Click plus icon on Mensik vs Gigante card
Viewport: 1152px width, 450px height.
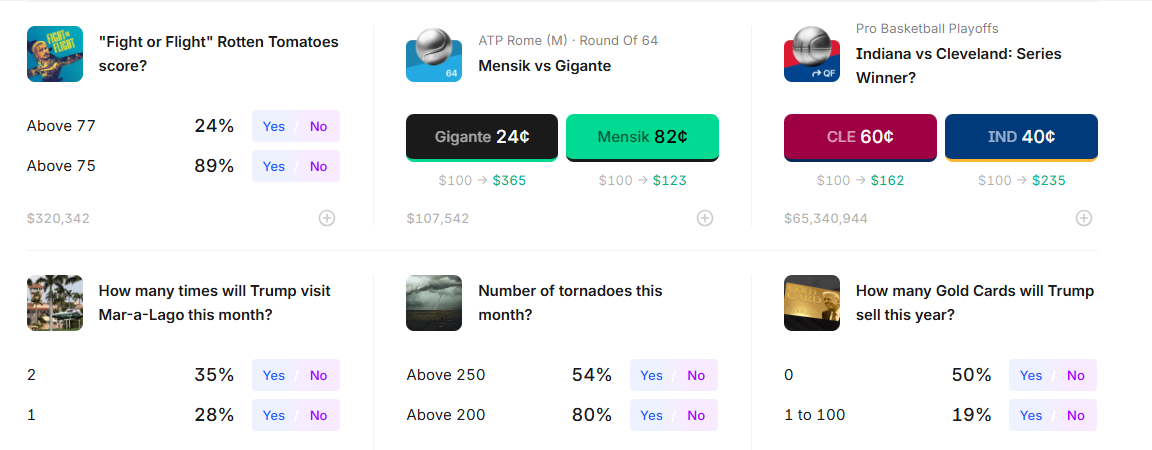(705, 218)
